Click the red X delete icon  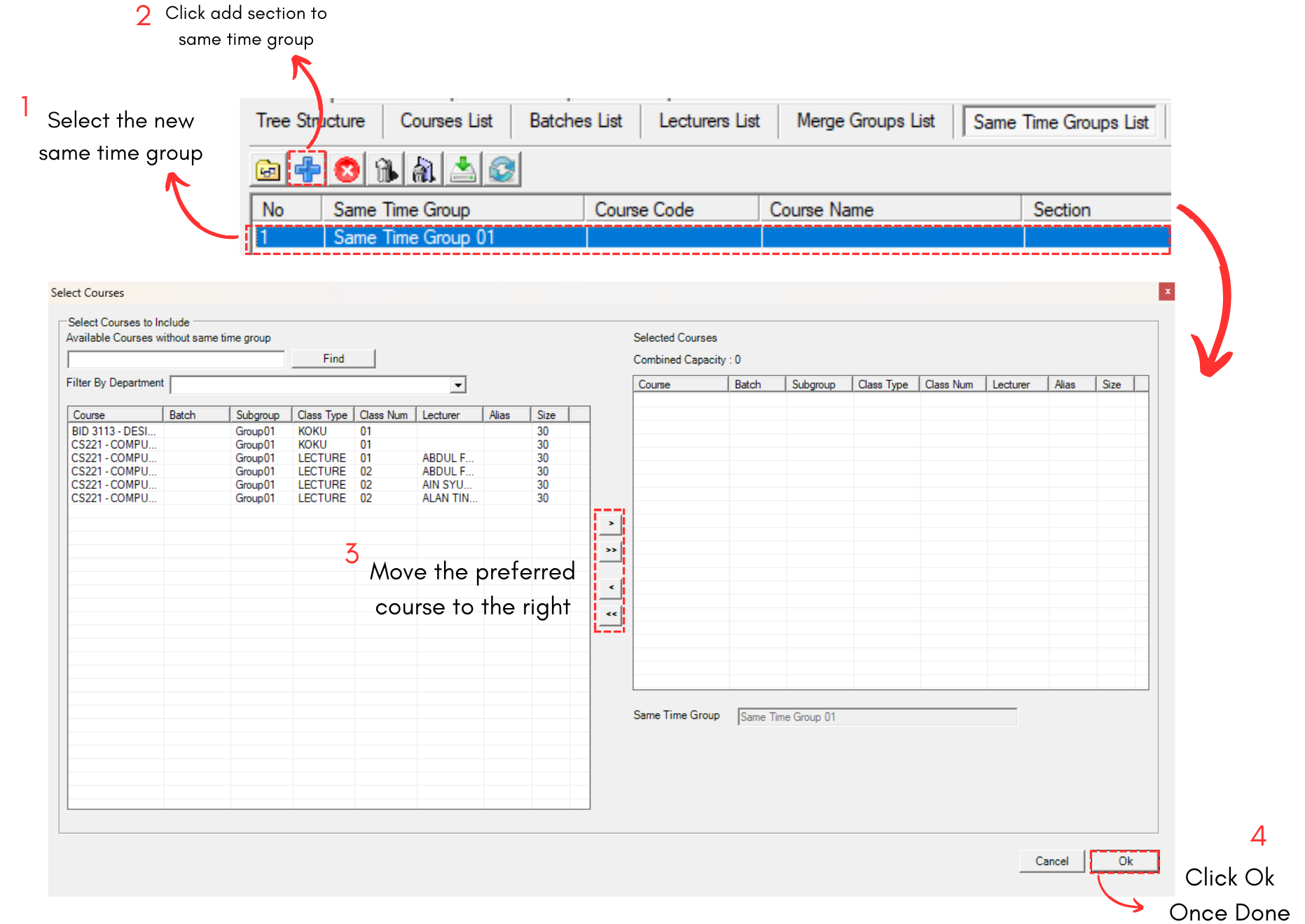pos(347,170)
